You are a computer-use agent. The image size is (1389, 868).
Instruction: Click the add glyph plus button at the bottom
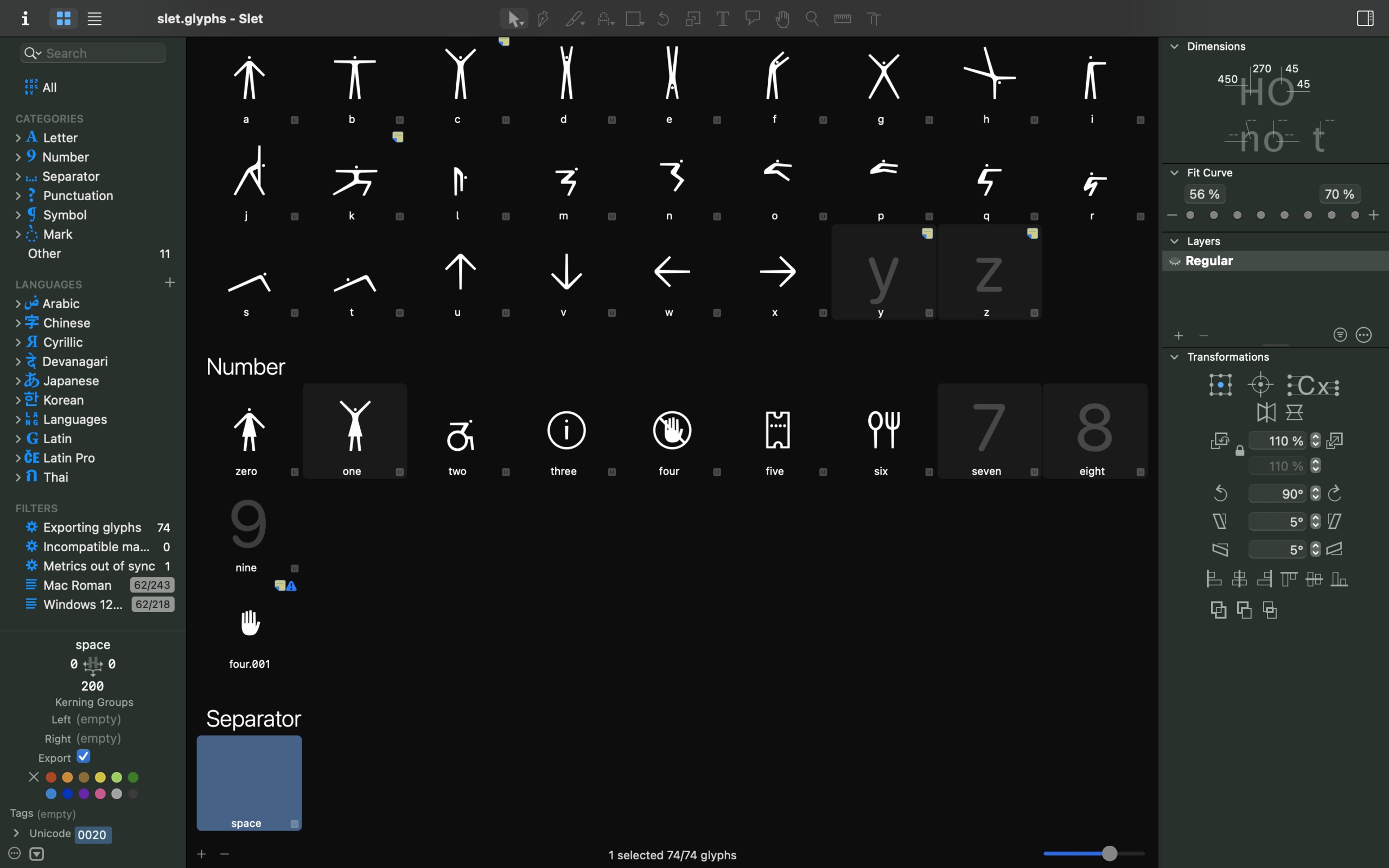click(201, 854)
